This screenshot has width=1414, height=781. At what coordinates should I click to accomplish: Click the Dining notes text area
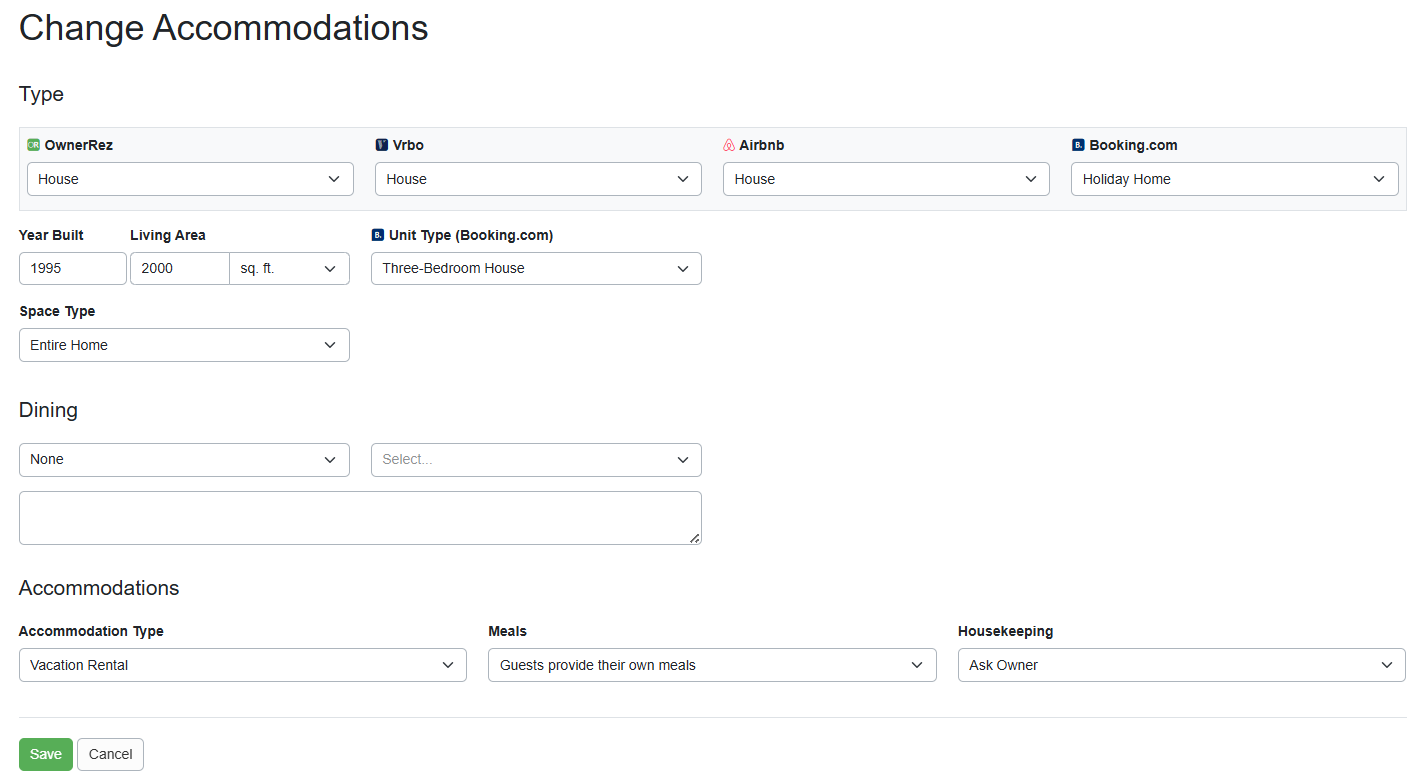point(360,517)
